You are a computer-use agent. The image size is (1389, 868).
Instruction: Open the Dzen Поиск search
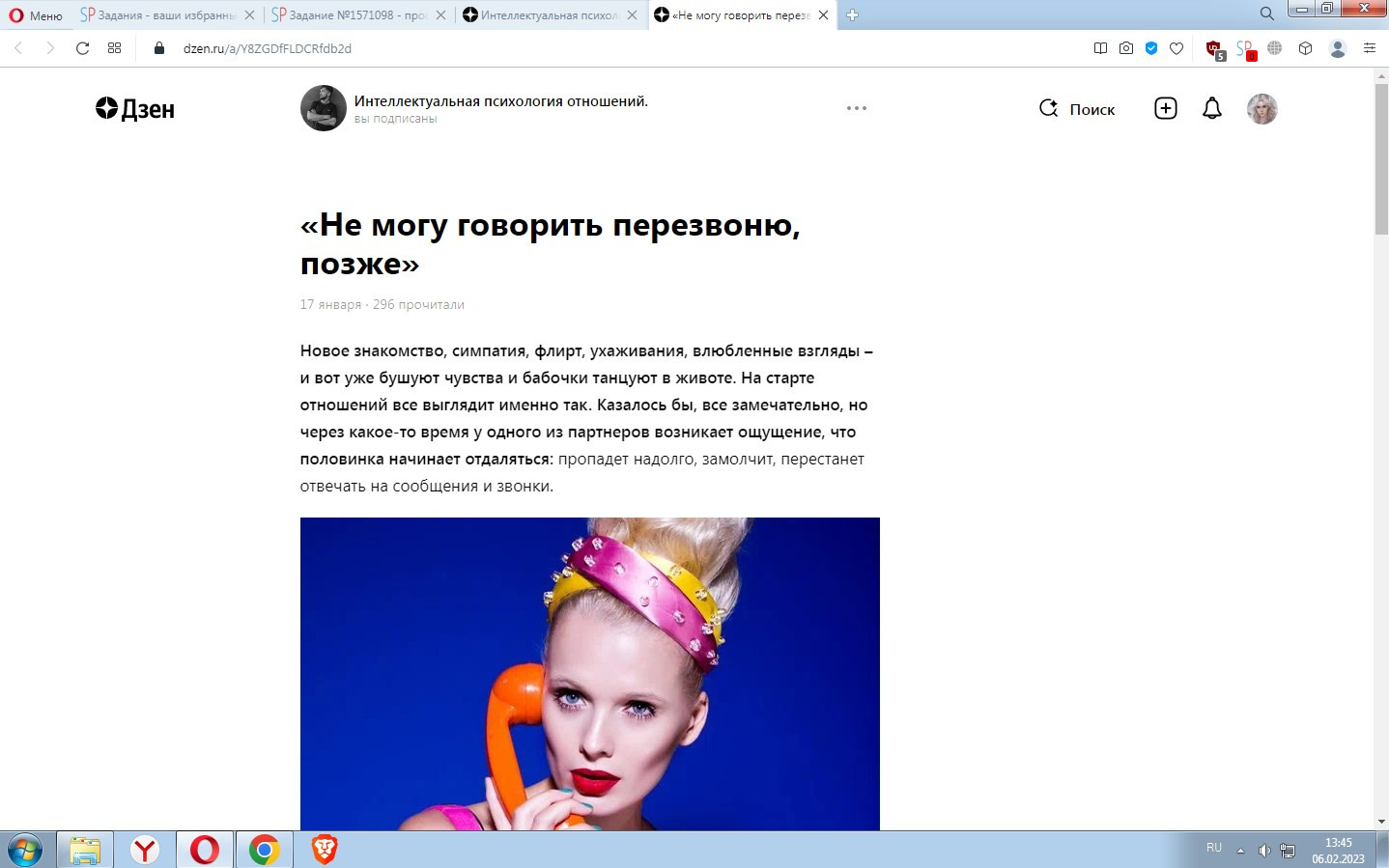pyautogui.click(x=1077, y=109)
